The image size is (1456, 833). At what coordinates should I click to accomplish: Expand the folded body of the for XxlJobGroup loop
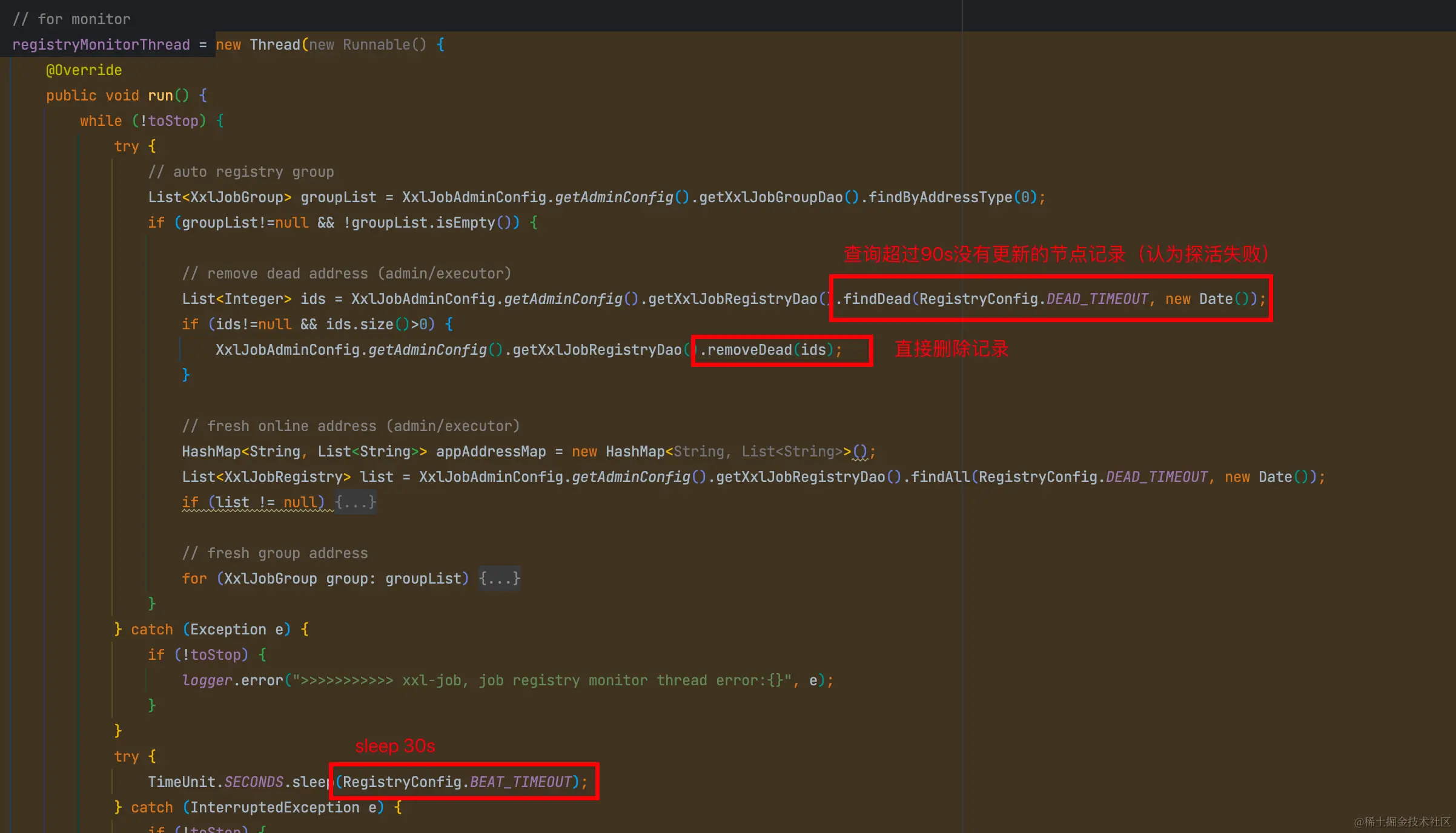(499, 579)
